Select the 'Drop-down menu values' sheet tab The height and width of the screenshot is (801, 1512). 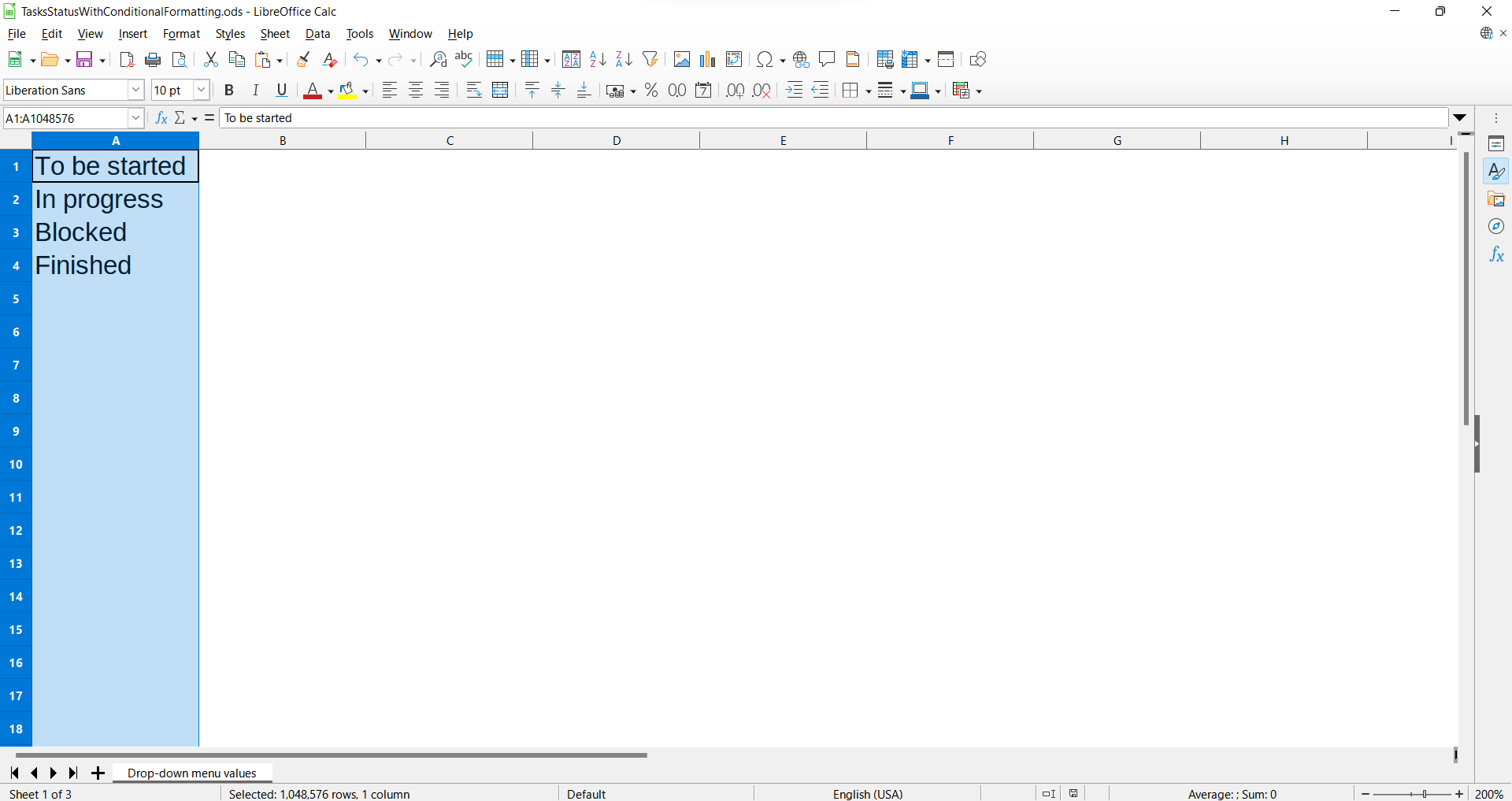pos(192,773)
